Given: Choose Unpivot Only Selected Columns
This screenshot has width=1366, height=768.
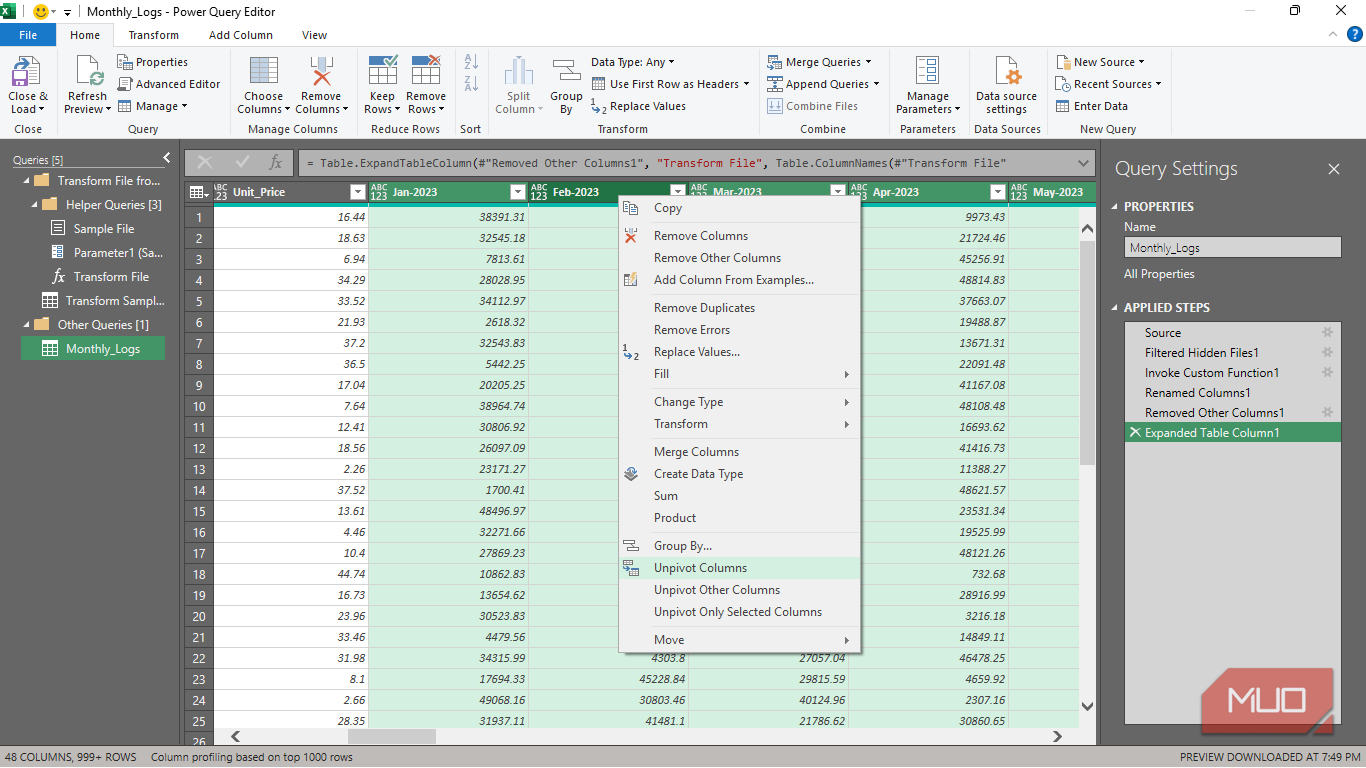Looking at the screenshot, I should pyautogui.click(x=740, y=612).
